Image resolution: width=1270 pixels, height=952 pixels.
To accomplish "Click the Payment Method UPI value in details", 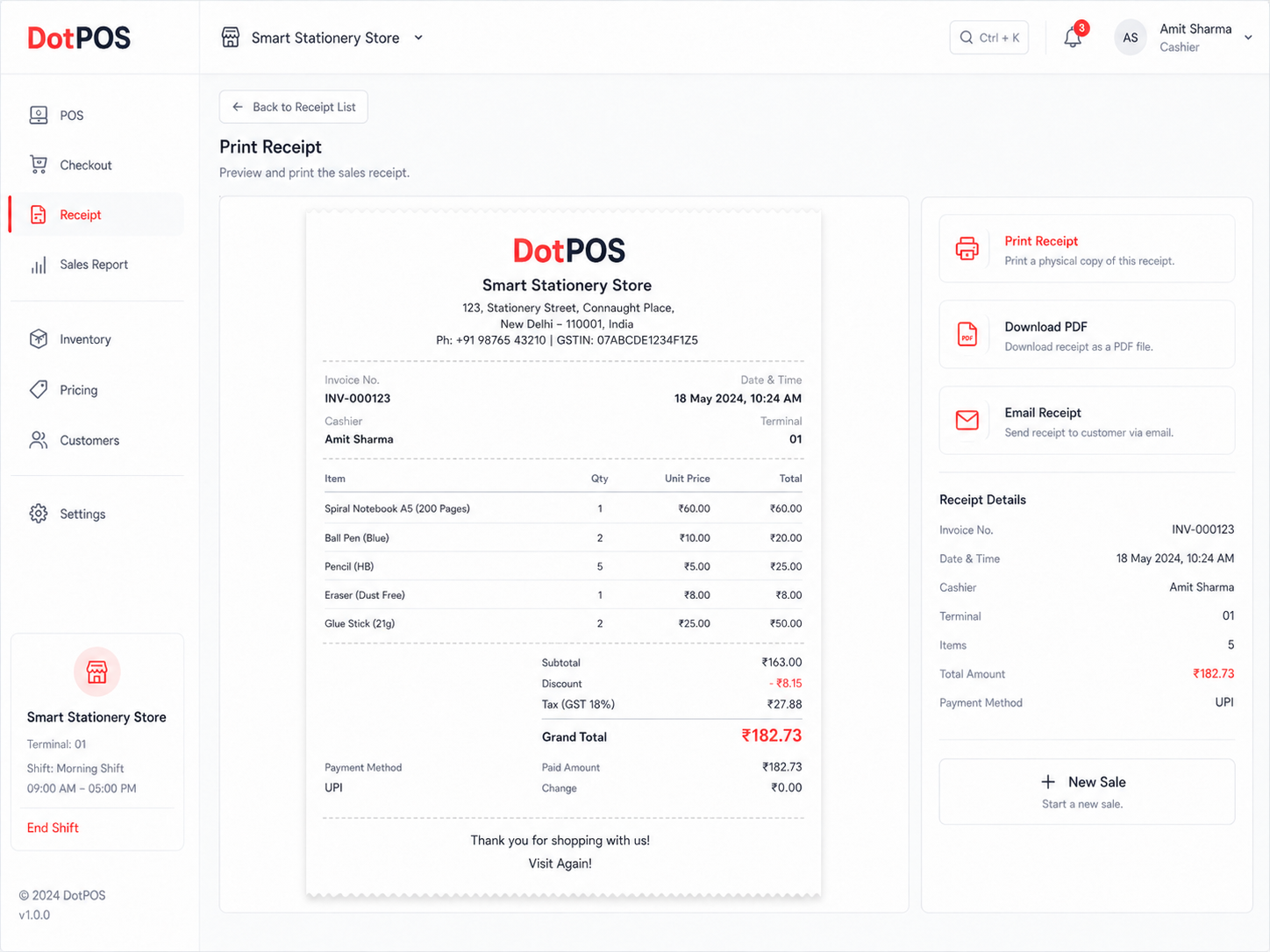I will (x=1224, y=702).
